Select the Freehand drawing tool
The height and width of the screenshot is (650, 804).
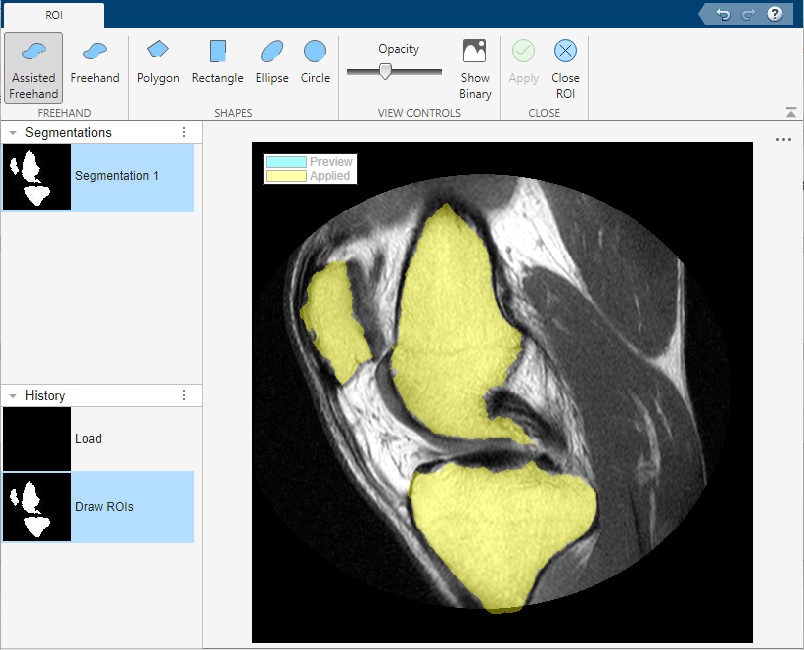pyautogui.click(x=95, y=64)
